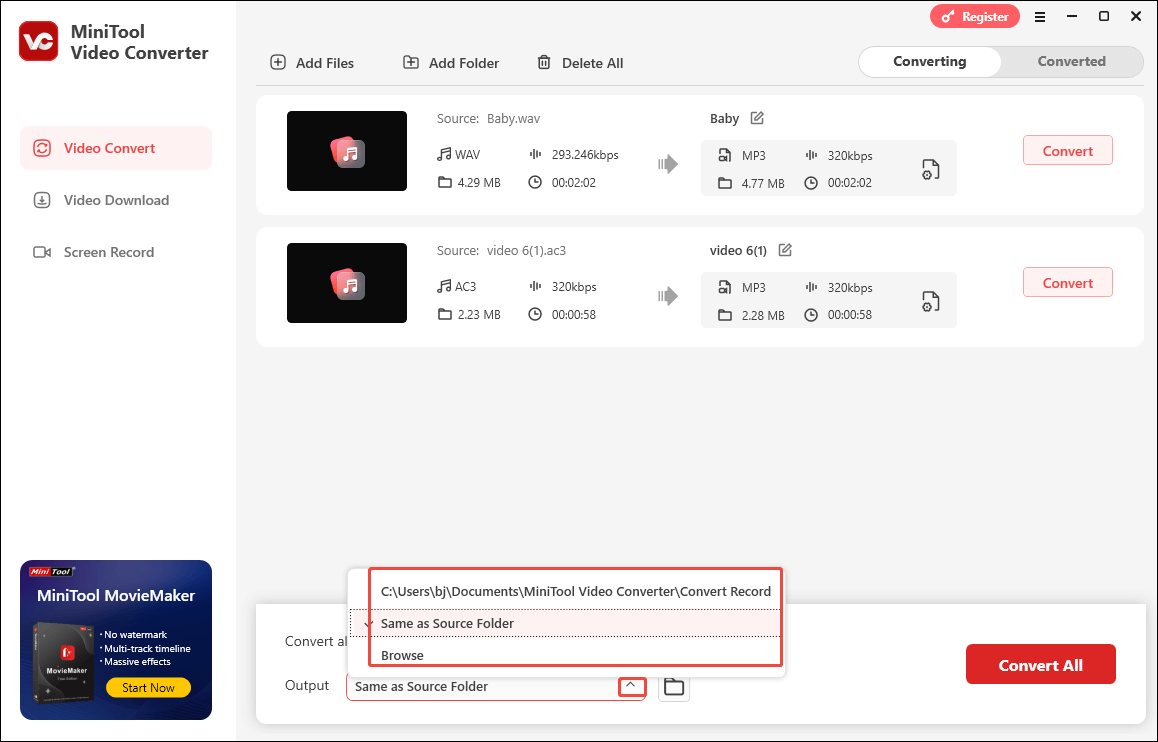
Task: Switch to the Converted tab
Action: pos(1072,62)
